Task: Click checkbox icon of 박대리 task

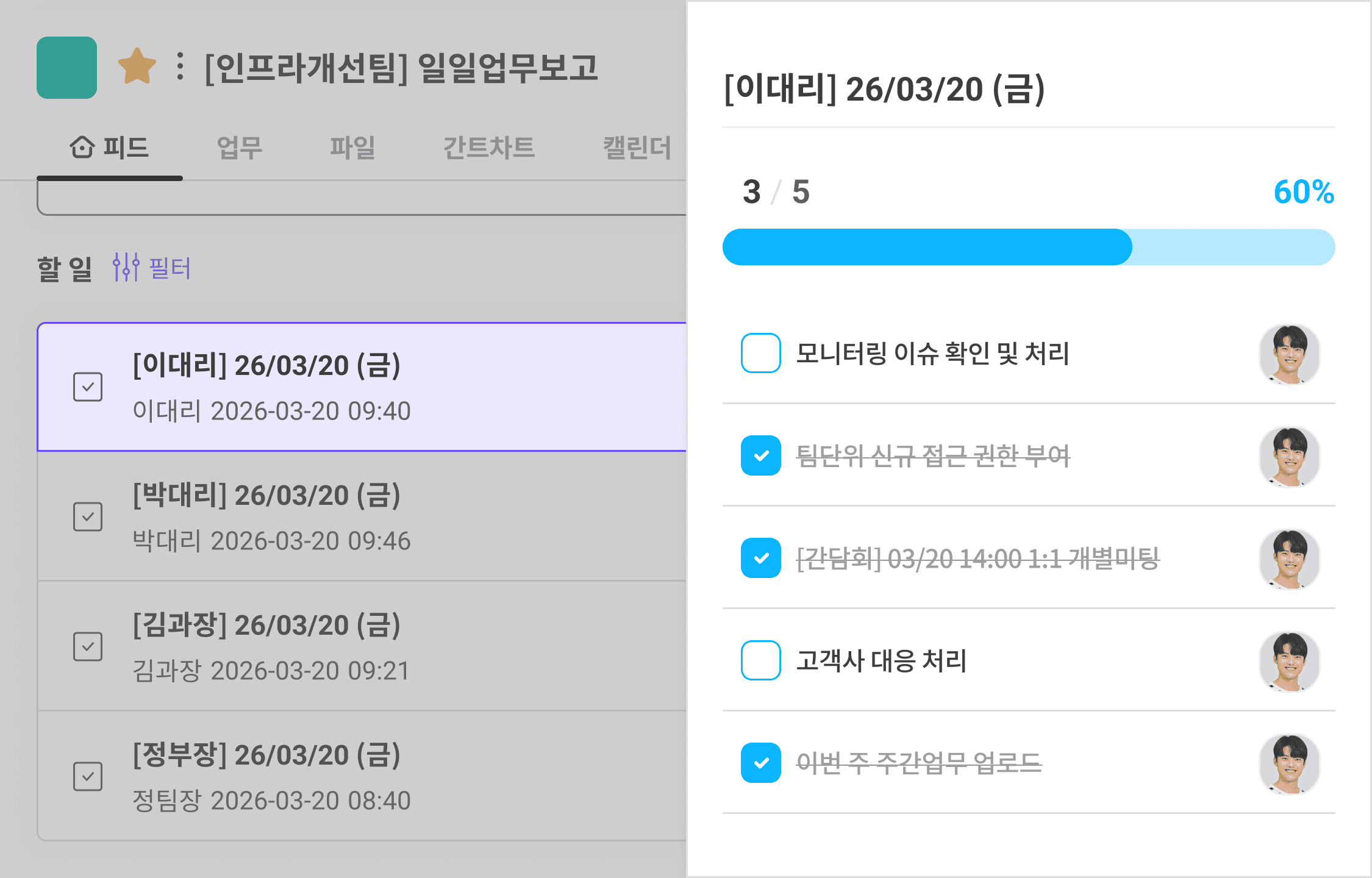Action: coord(88,517)
